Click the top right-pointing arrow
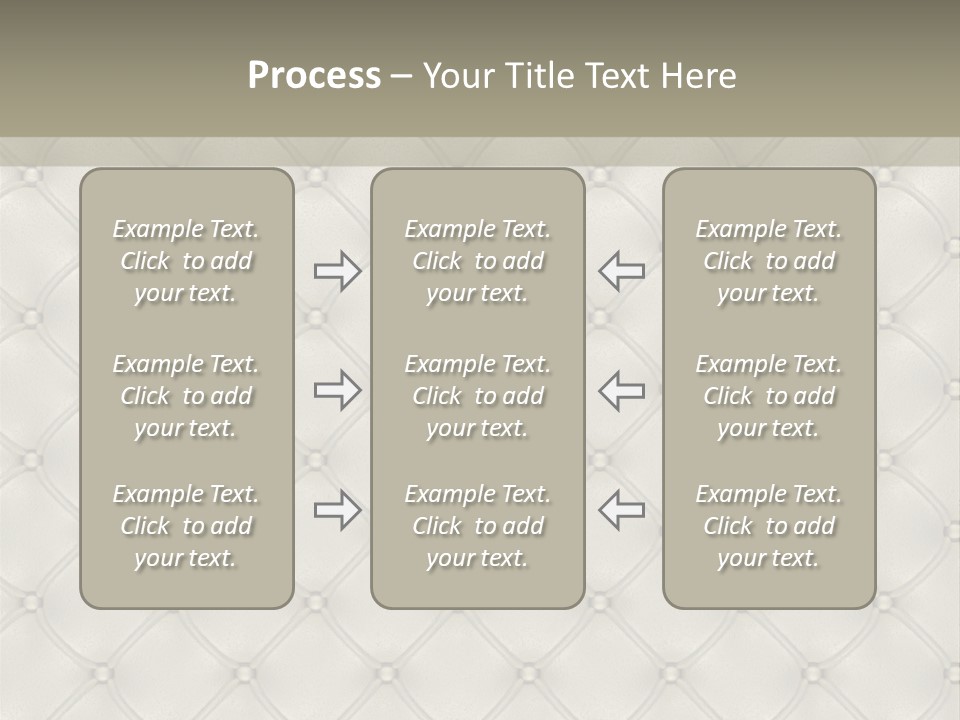The width and height of the screenshot is (960, 720). point(338,271)
